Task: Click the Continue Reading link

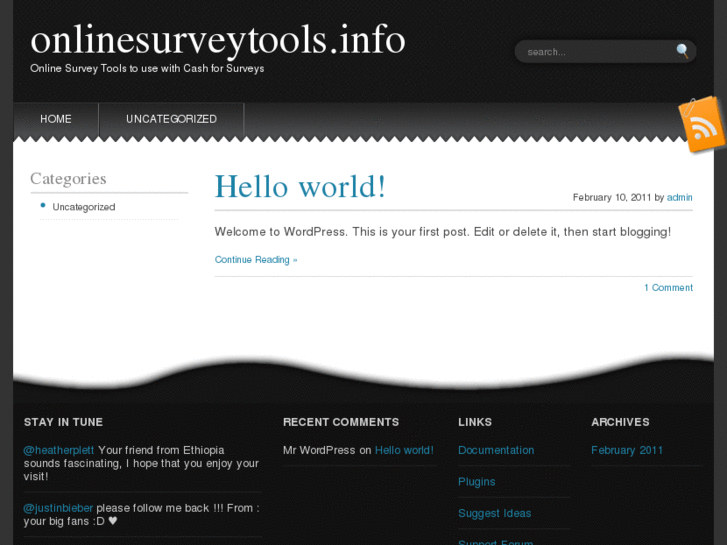Action: click(x=256, y=260)
